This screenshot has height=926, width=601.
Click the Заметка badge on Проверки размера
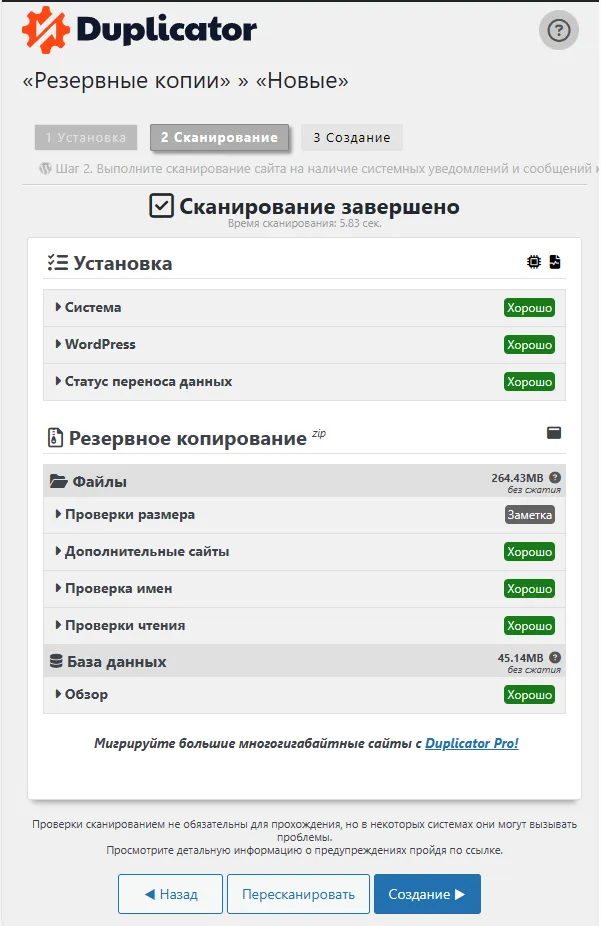pos(530,515)
